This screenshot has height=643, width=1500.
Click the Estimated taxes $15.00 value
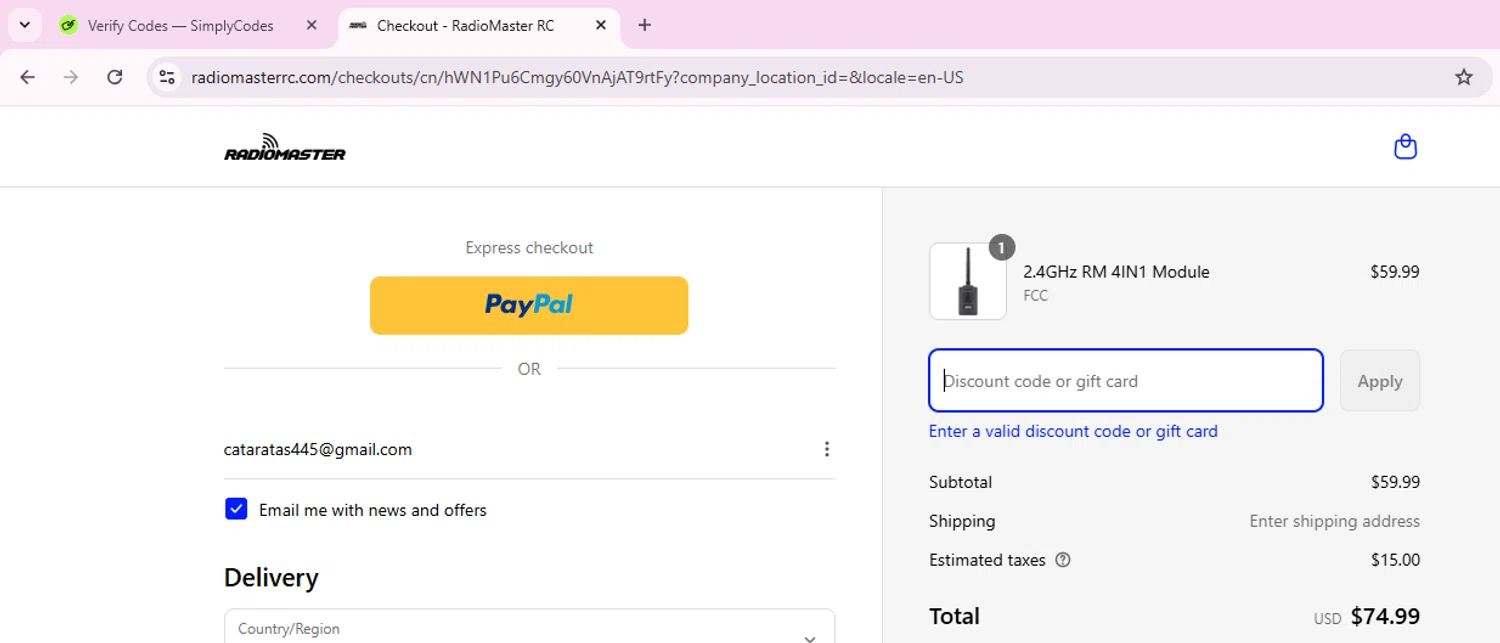pyautogui.click(x=1395, y=560)
